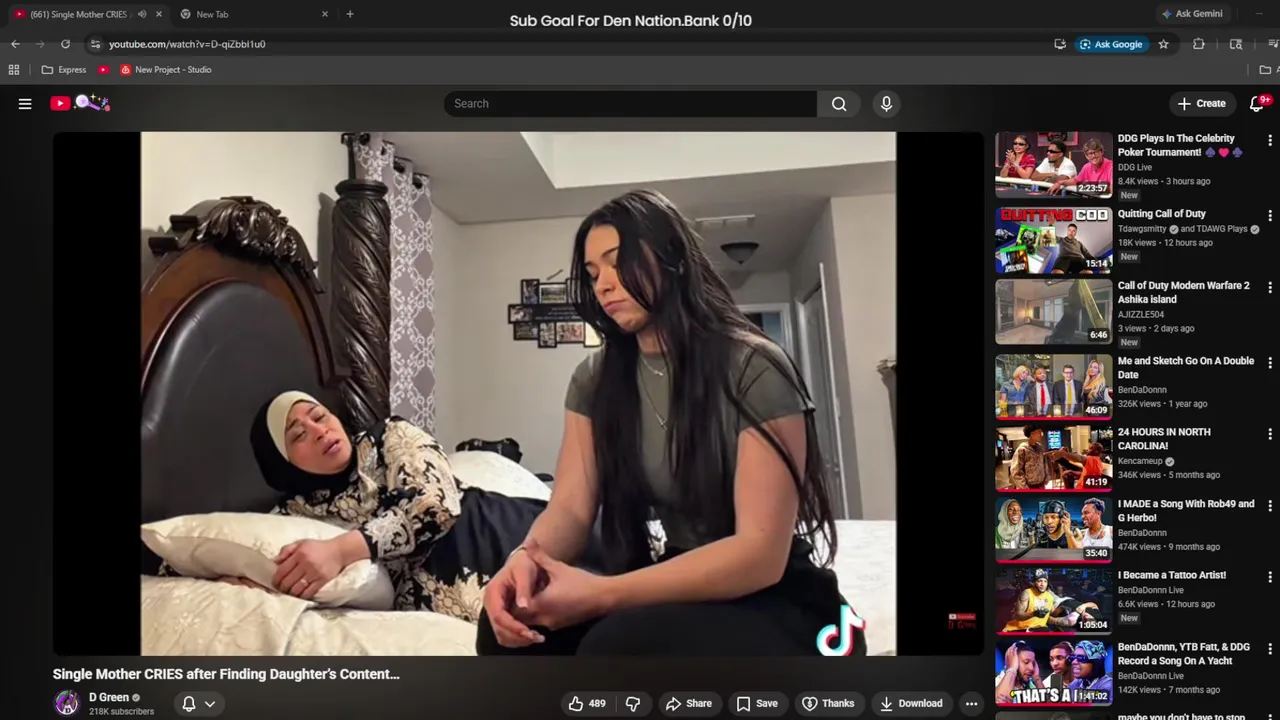Bookmark this page with star icon

[x=1163, y=44]
